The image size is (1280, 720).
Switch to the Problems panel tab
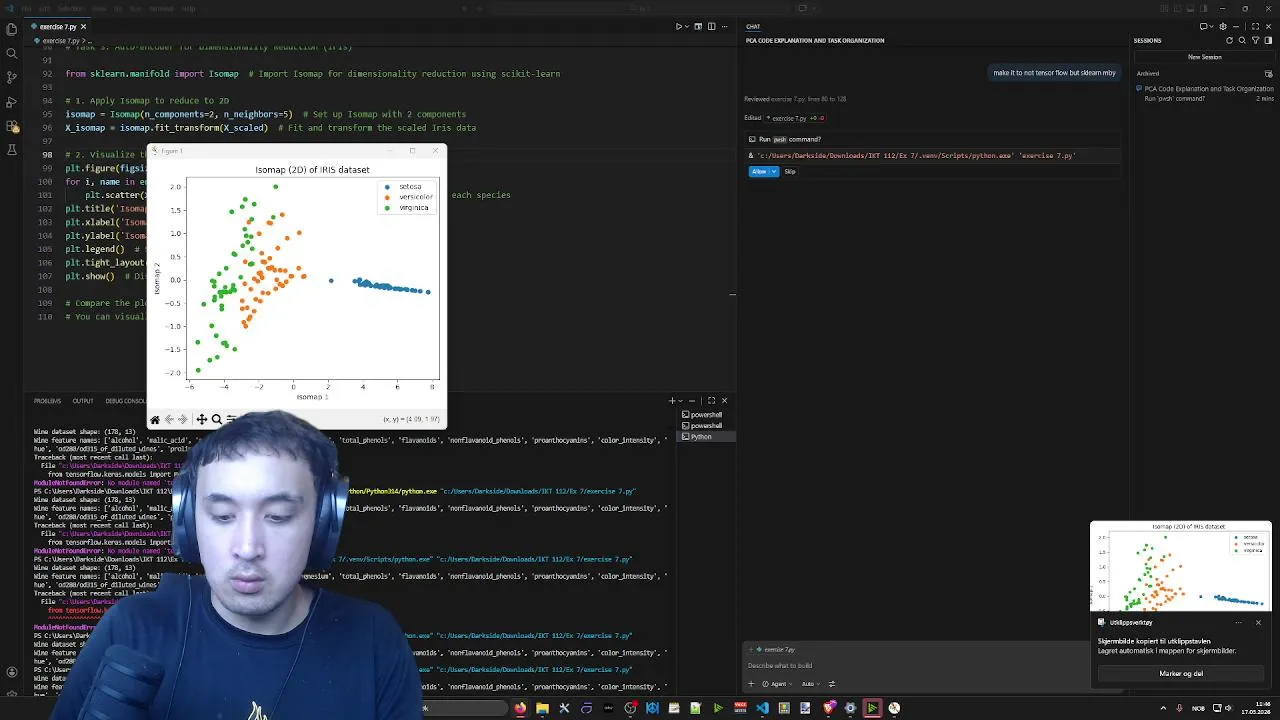(47, 401)
